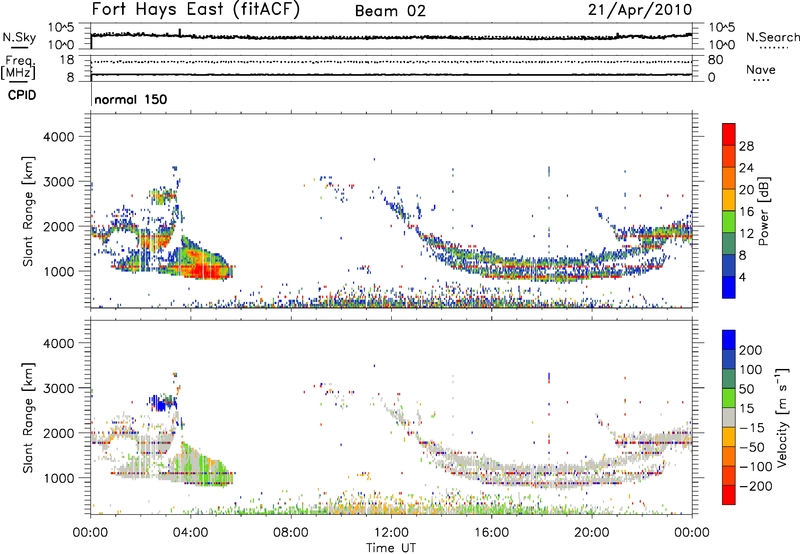Click the '12' power colorbar tick
This screenshot has height=554, width=800.
746,234
